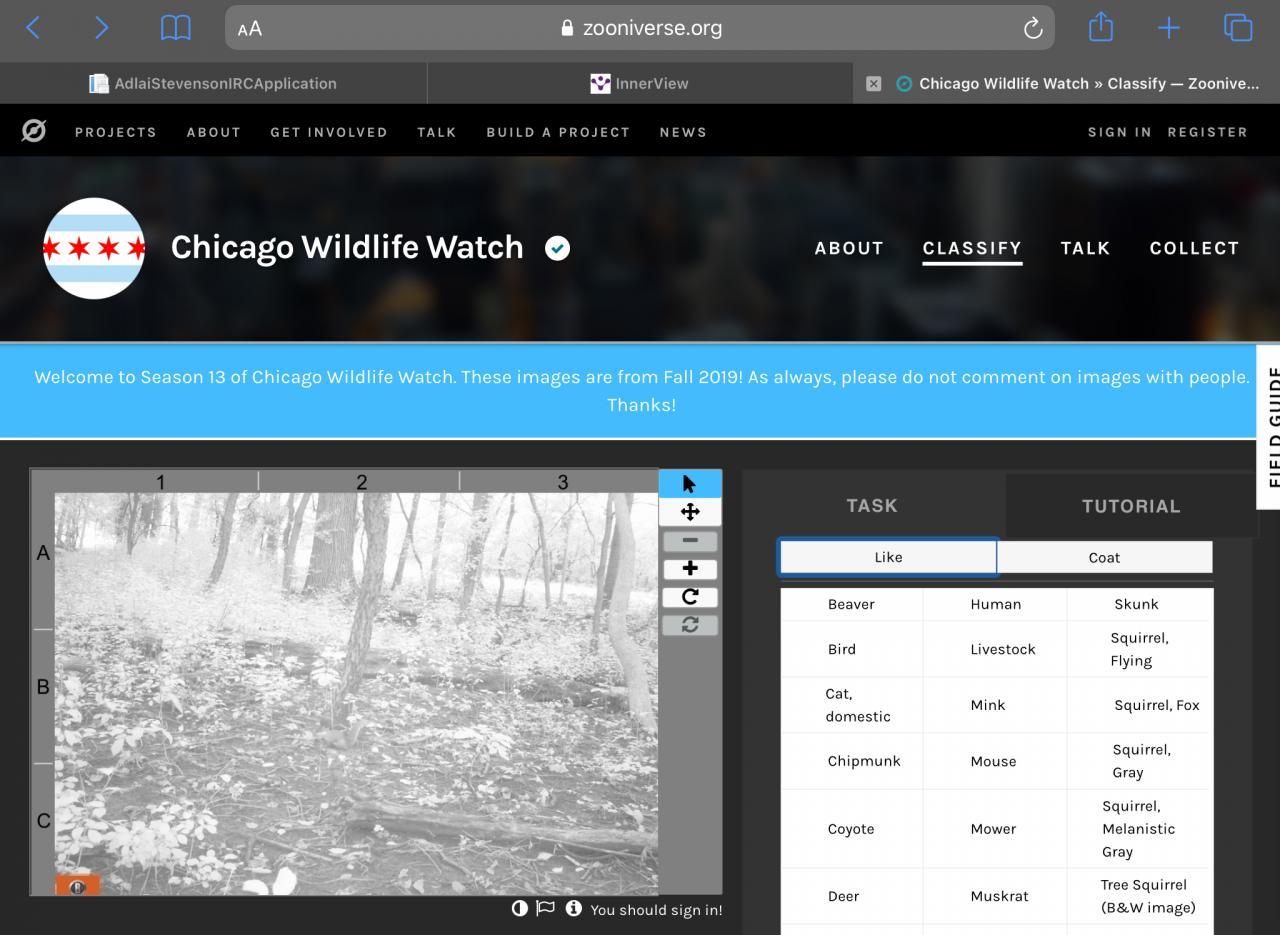The height and width of the screenshot is (935, 1280).
Task: Tap the Safari share icon
Action: tap(1101, 27)
